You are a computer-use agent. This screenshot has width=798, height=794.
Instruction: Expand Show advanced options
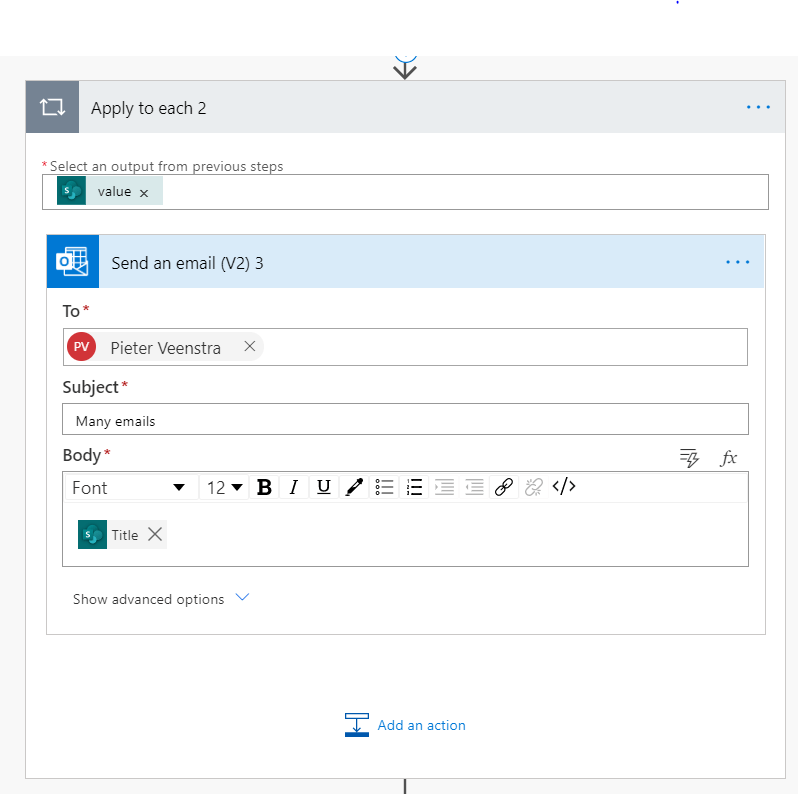tap(161, 599)
